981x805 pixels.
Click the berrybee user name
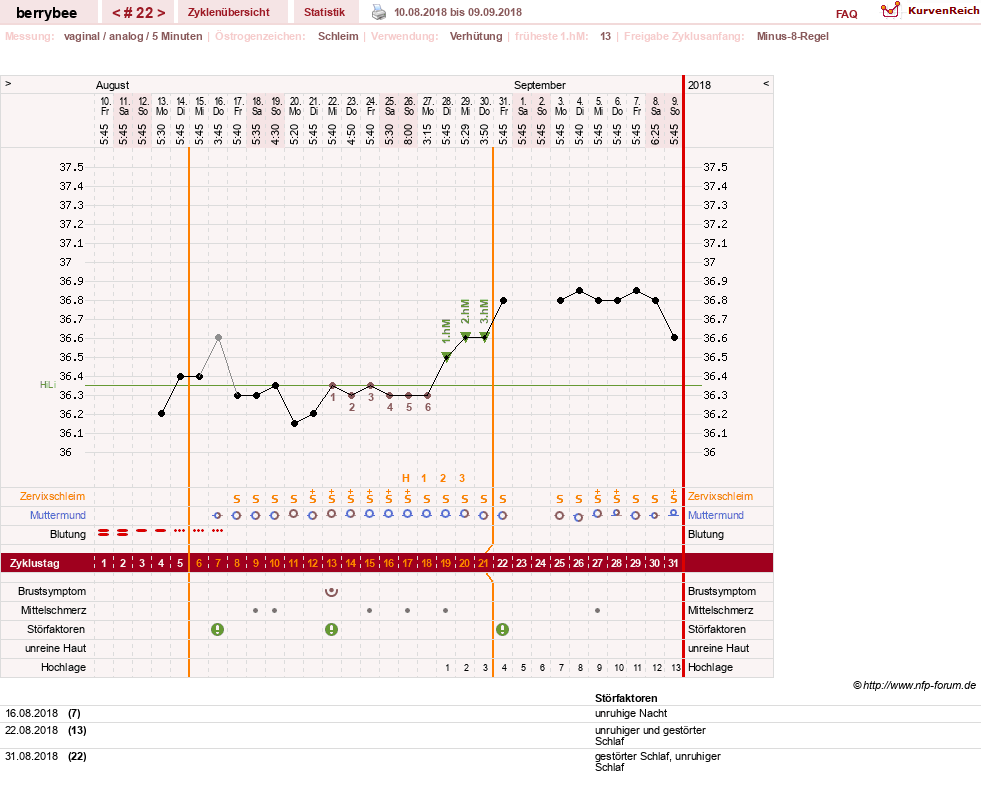[46, 13]
